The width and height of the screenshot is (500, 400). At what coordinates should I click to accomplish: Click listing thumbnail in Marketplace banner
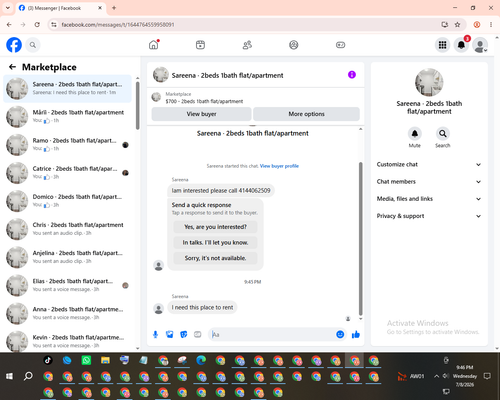pyautogui.click(x=156, y=97)
